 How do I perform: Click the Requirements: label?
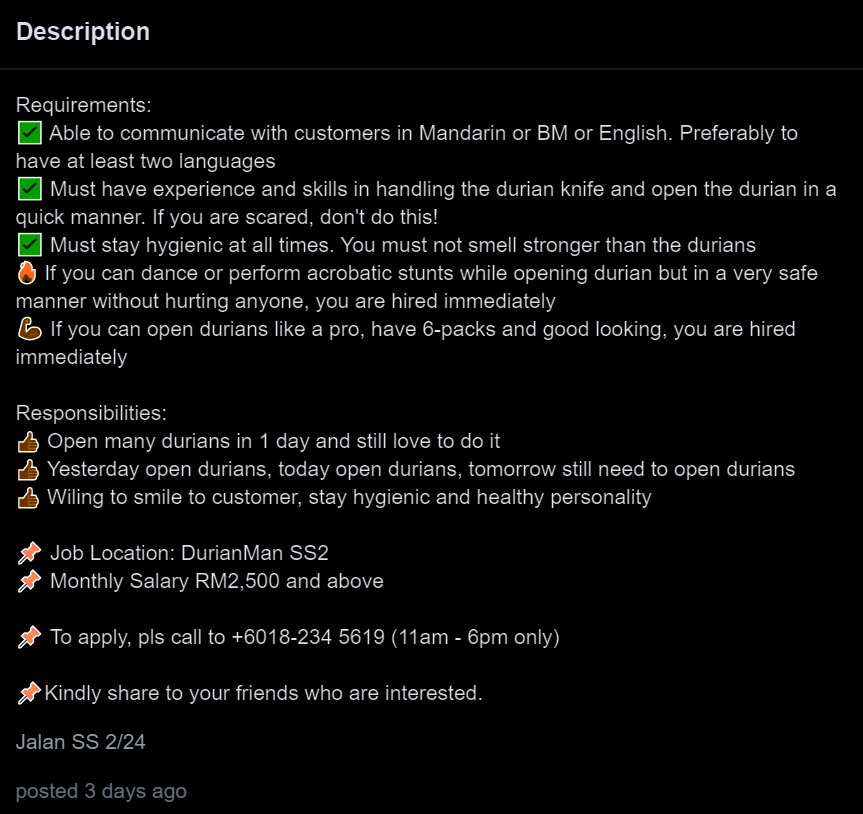tap(84, 105)
